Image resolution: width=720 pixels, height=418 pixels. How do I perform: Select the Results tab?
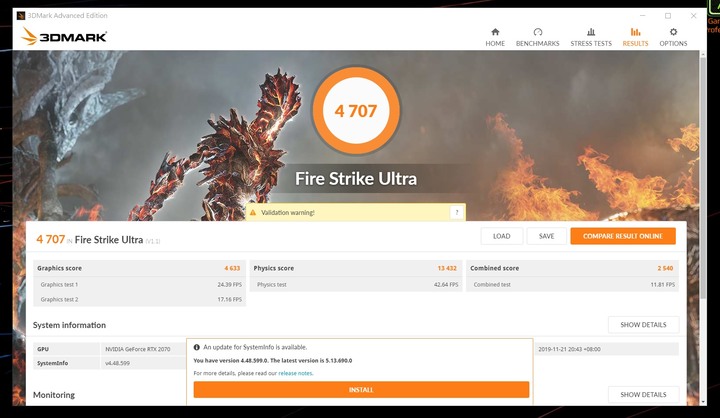click(x=636, y=37)
